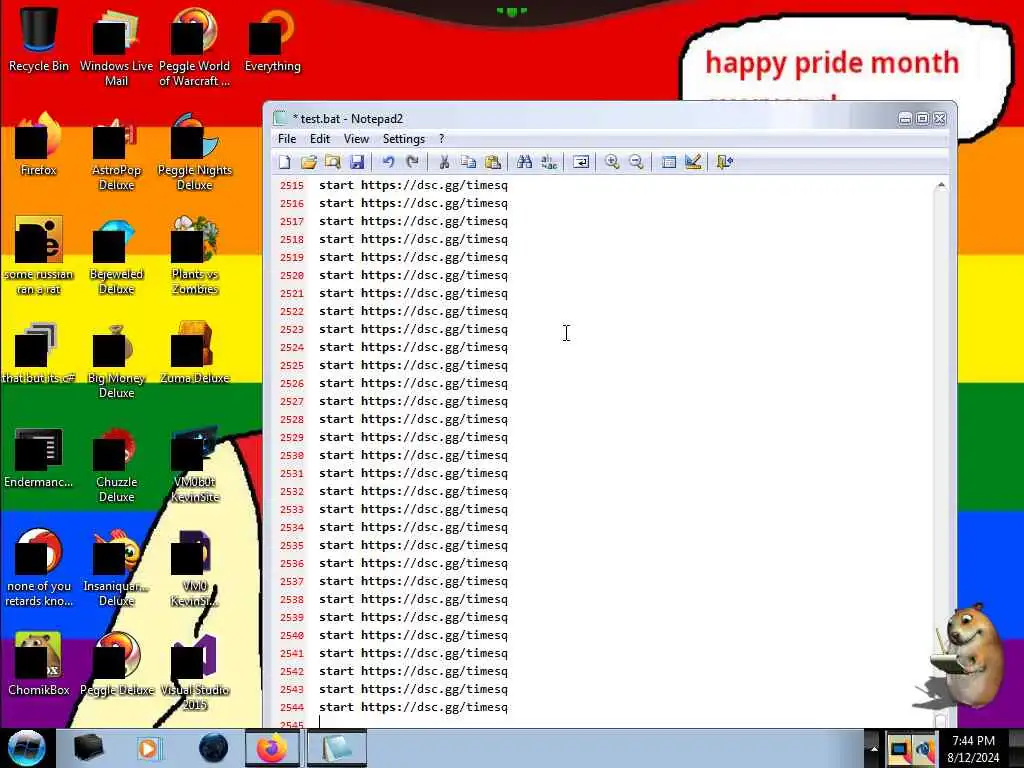Click the Notepad2 taskbar button
The width and height of the screenshot is (1024, 768).
[x=336, y=748]
